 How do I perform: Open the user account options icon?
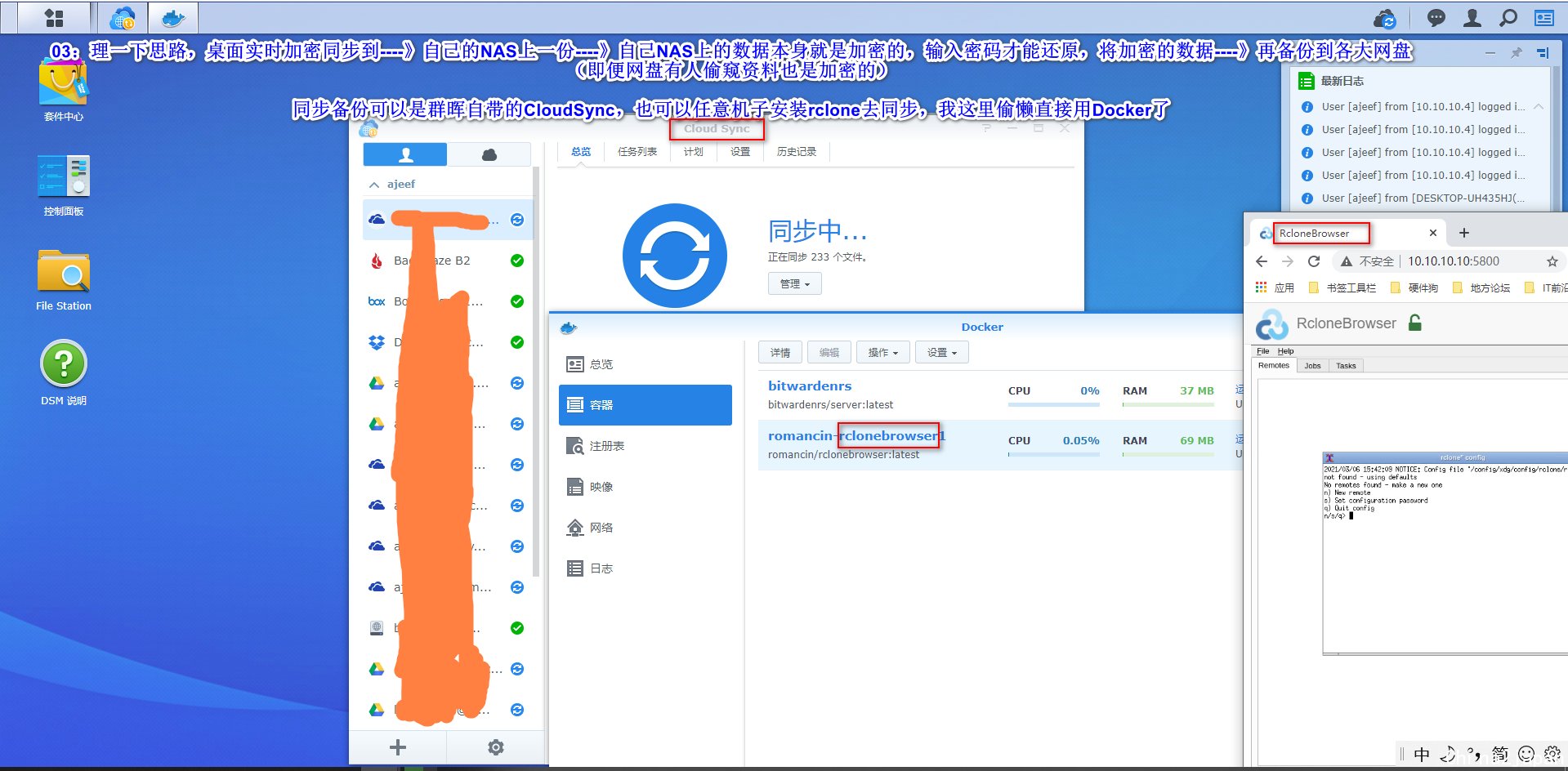(1472, 18)
